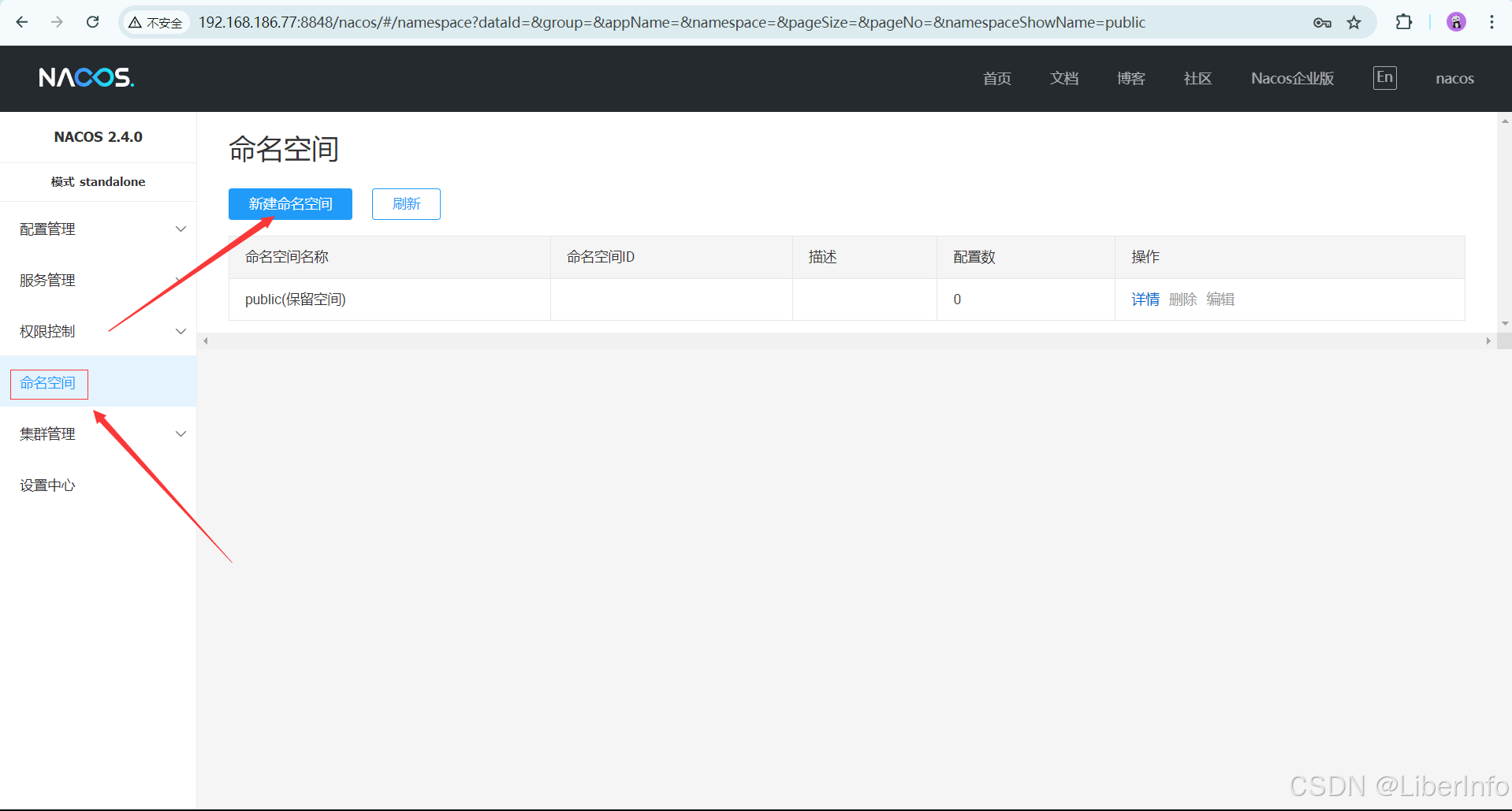Click the 新建命名空间 button
This screenshot has height=811, width=1512.
(x=290, y=204)
